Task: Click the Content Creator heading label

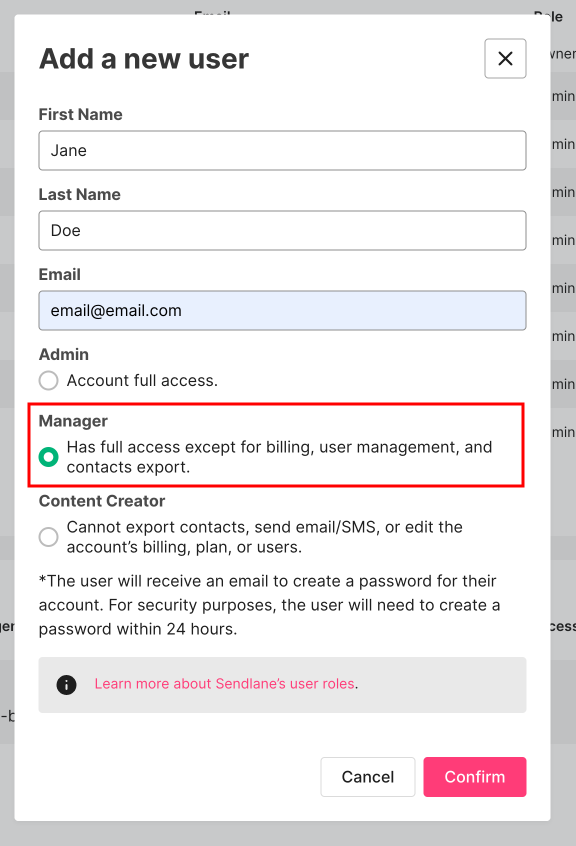Action: tap(102, 501)
